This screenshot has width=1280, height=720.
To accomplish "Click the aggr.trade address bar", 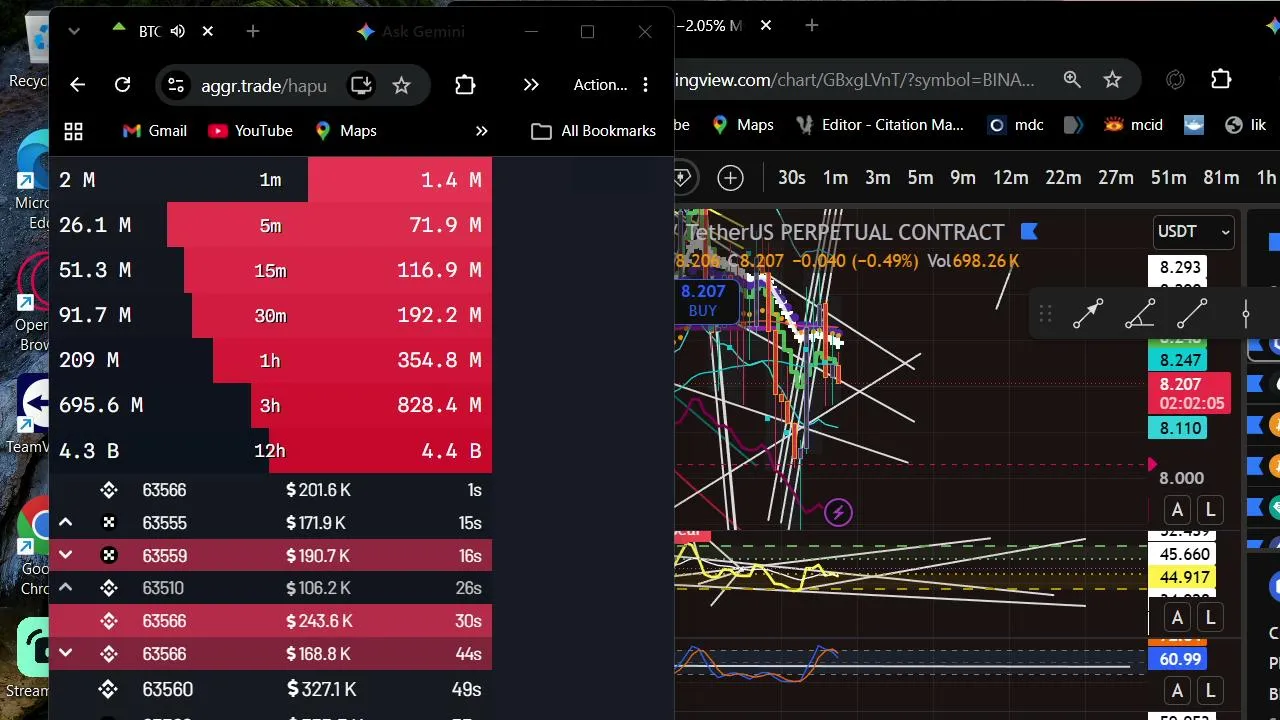I will pos(264,85).
